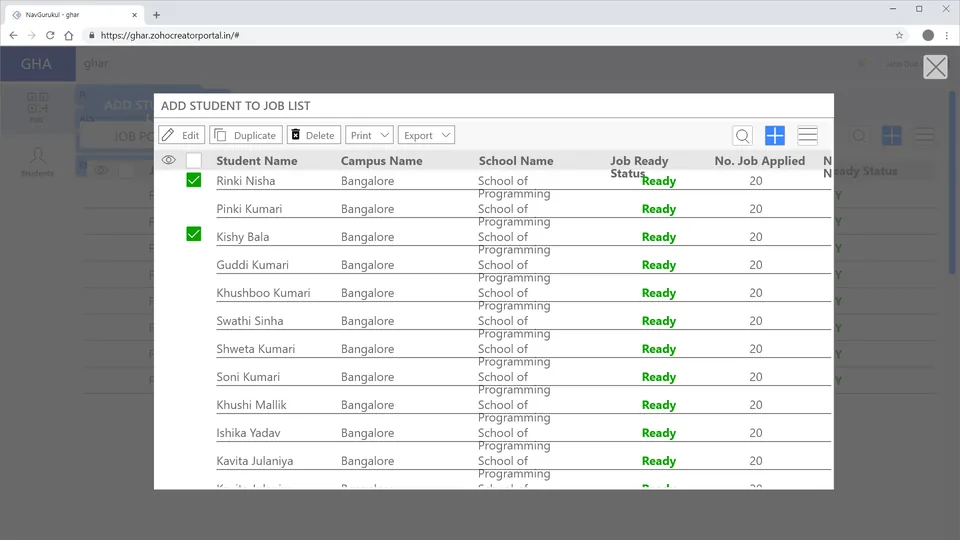The image size is (960, 540).
Task: Expand the Print dropdown
Action: point(369,135)
